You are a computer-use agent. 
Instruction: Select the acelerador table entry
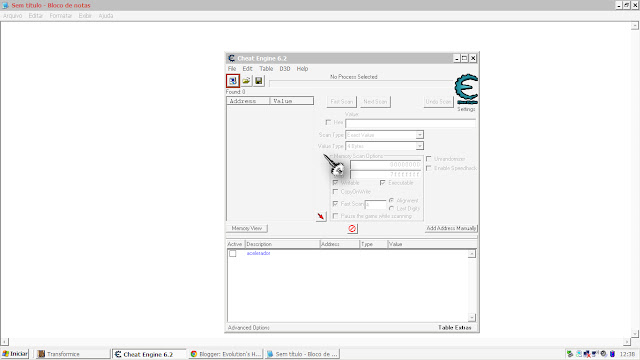click(x=258, y=253)
